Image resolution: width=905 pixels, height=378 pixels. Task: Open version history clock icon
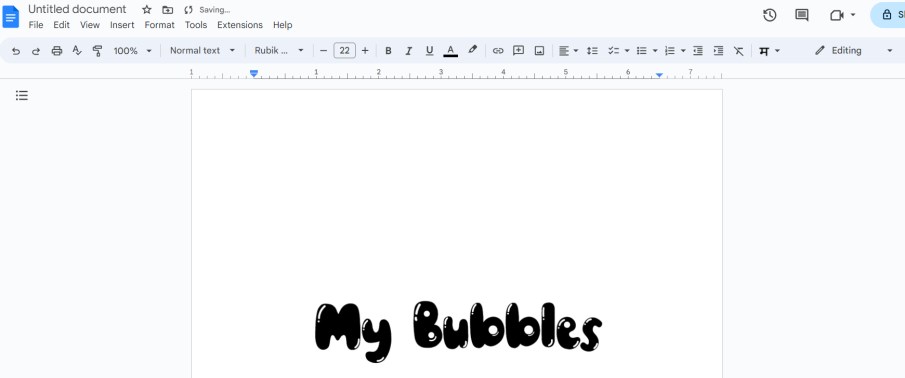coord(769,16)
